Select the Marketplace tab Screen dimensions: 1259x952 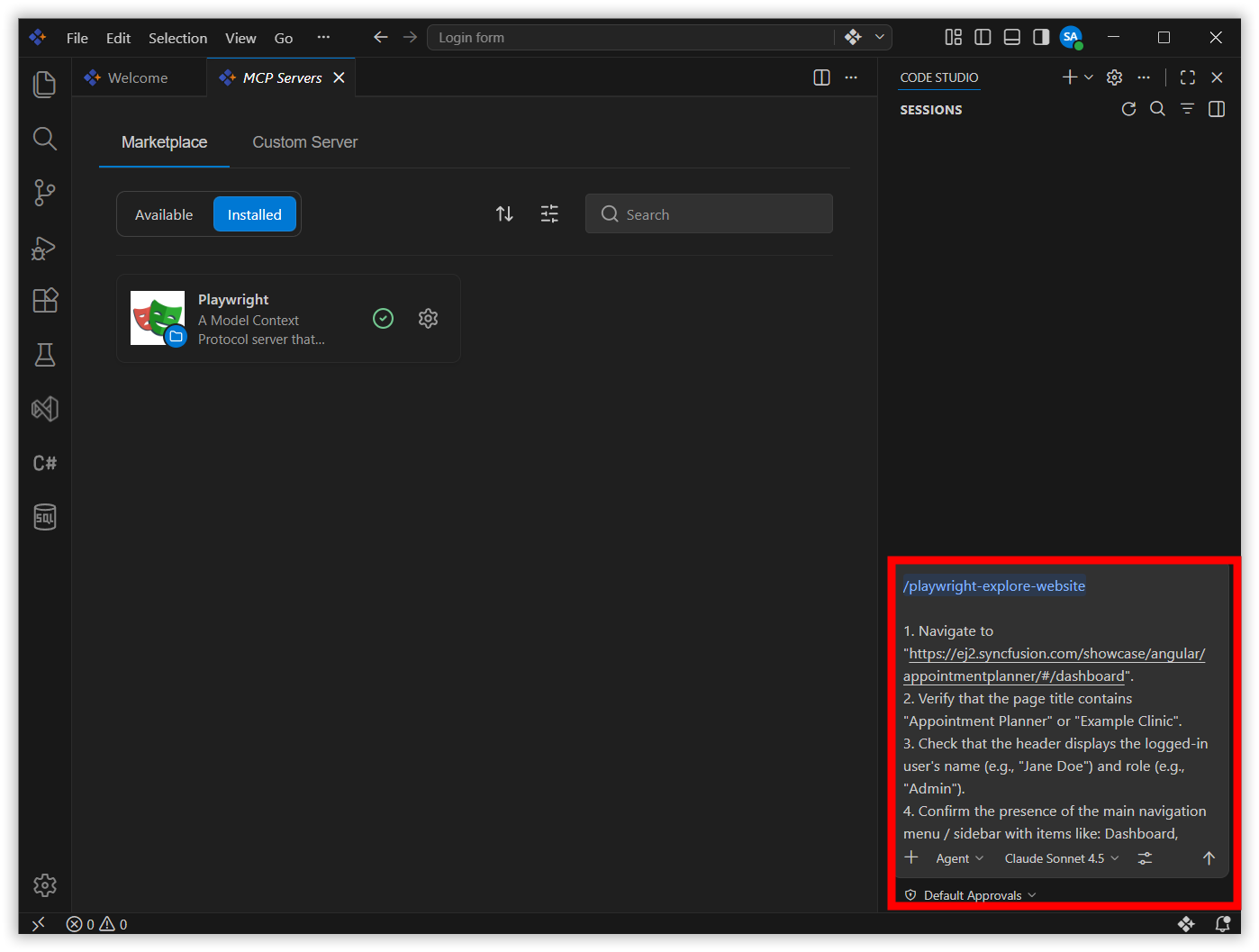click(164, 142)
